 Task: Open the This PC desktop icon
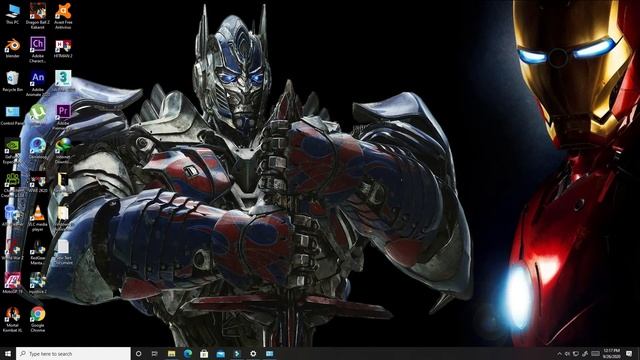tap(12, 13)
